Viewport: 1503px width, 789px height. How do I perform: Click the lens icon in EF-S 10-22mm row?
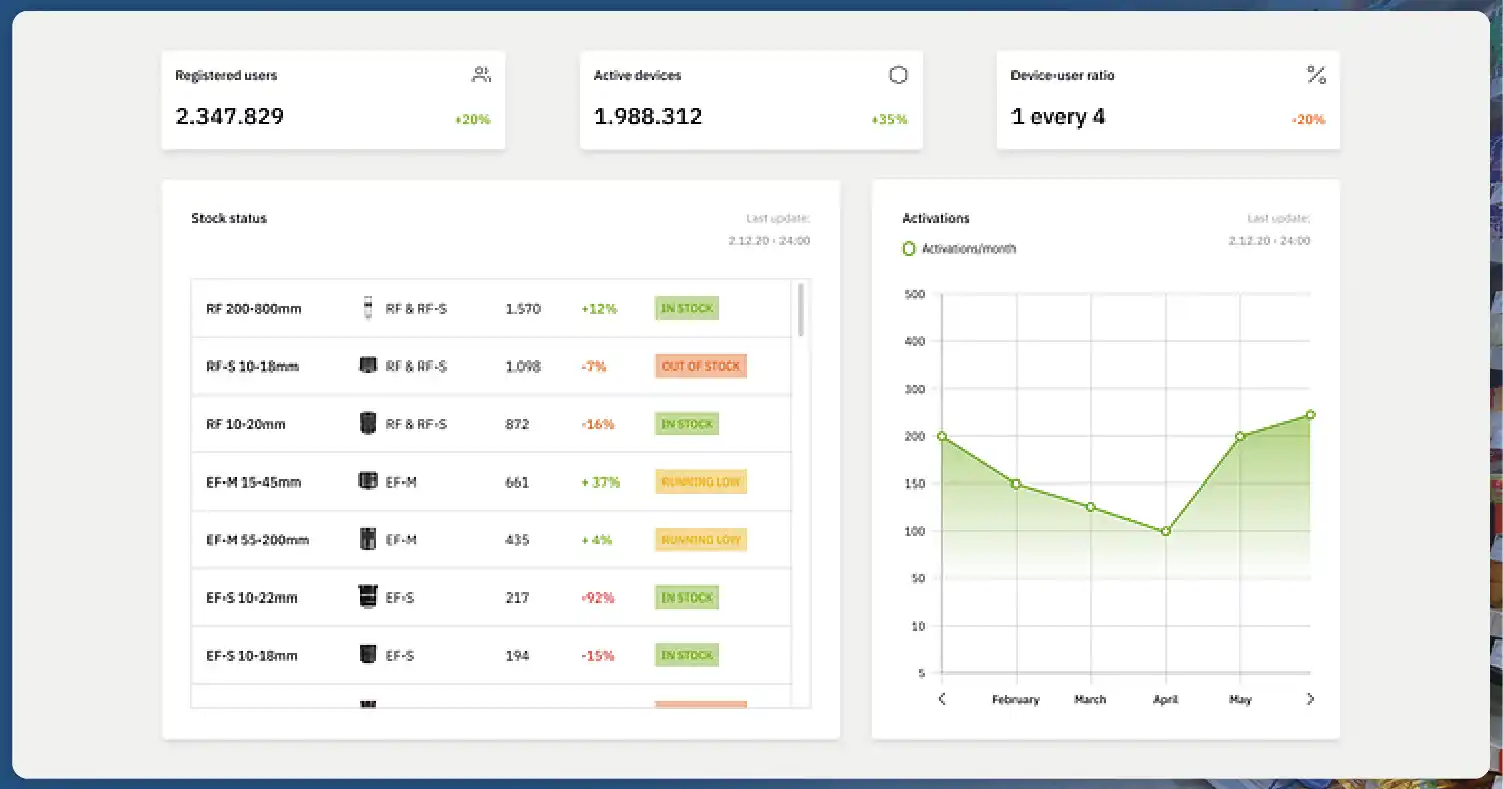(368, 597)
